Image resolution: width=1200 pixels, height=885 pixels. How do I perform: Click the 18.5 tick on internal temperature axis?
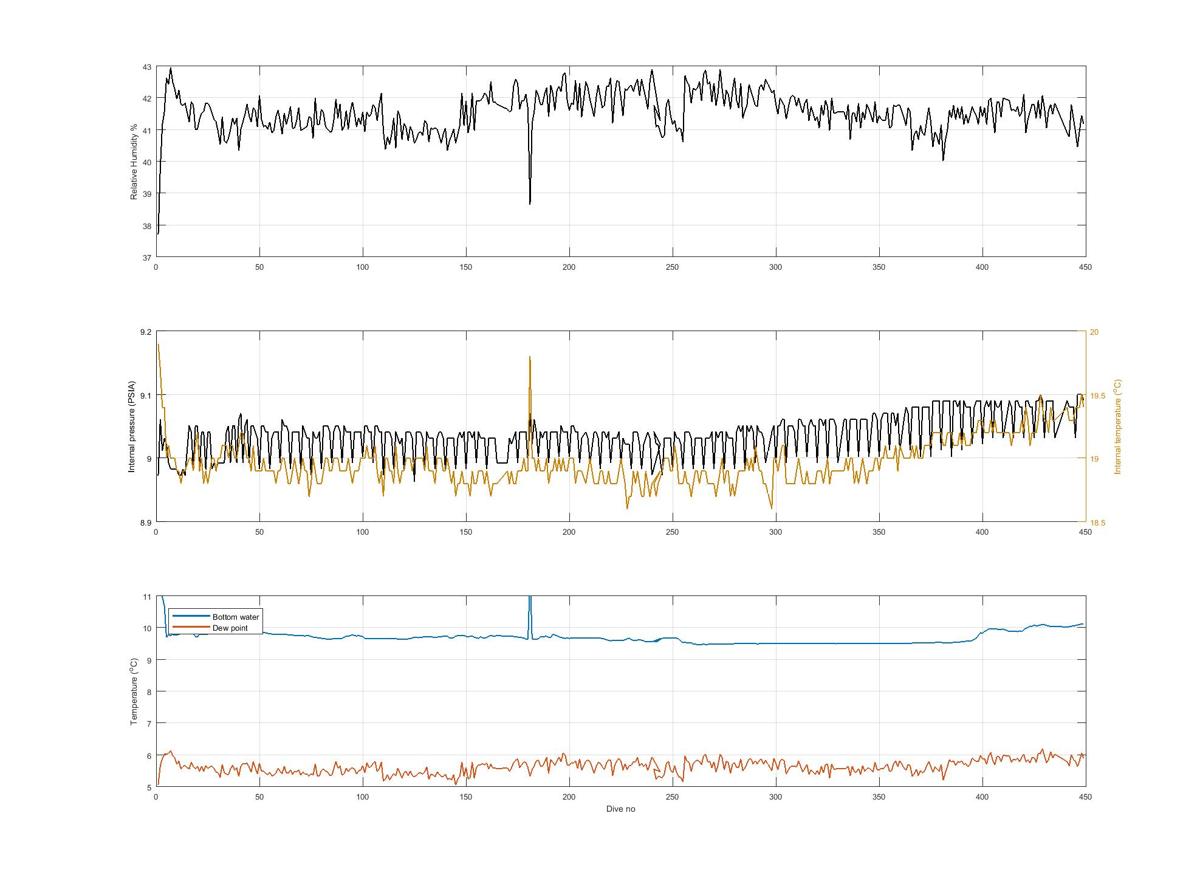[1097, 522]
